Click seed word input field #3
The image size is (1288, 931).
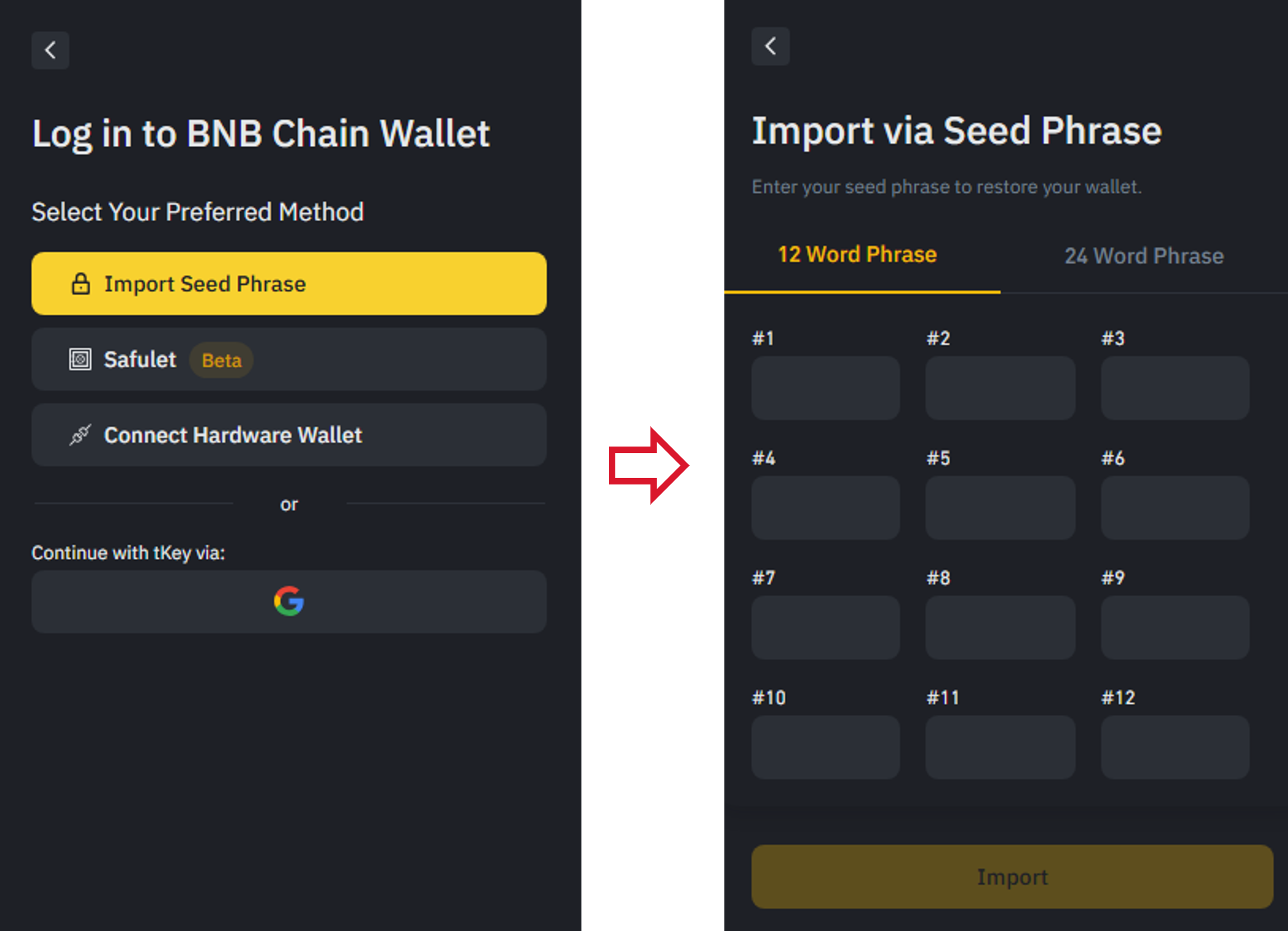tap(1174, 388)
